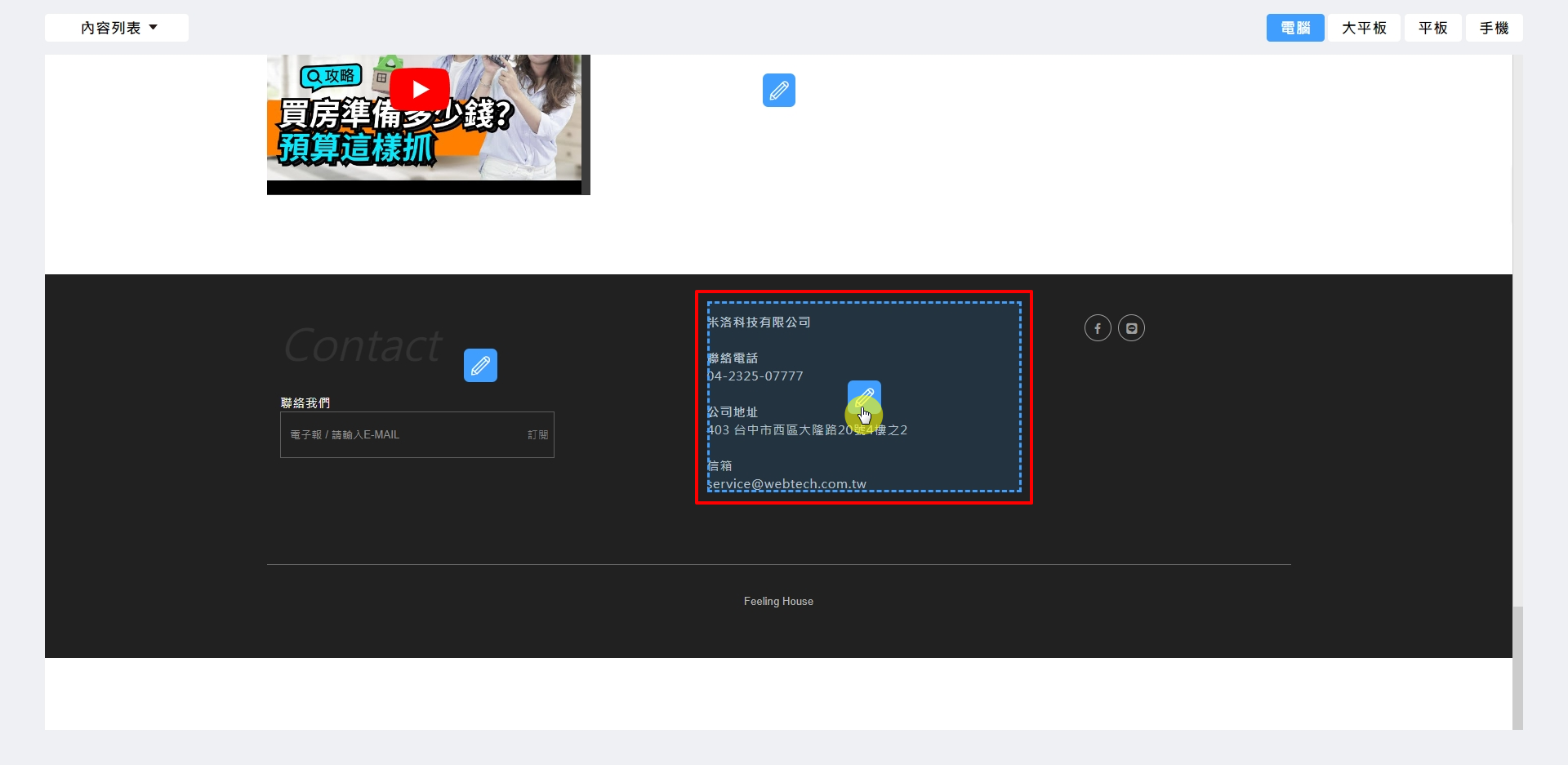Click the phone number 04-2325-07777
1568x765 pixels.
pos(755,376)
